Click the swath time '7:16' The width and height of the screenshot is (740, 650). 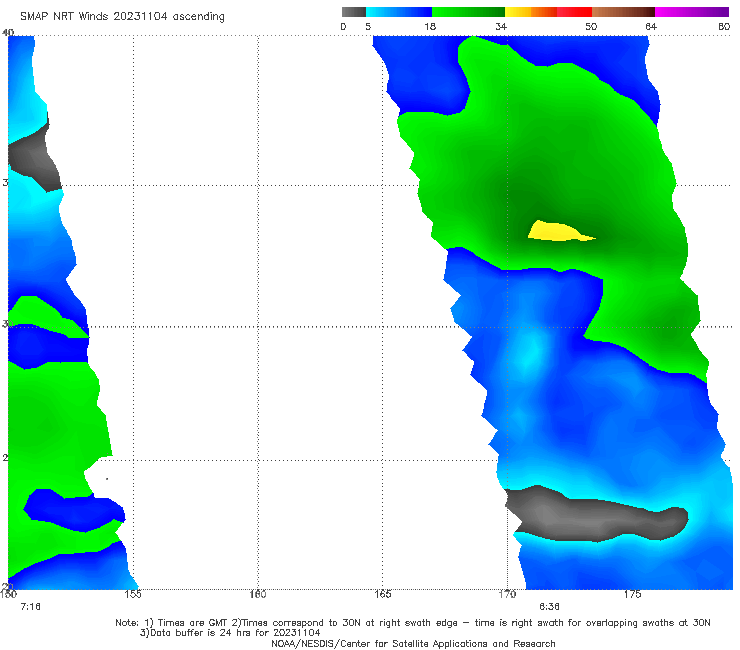click(31, 607)
